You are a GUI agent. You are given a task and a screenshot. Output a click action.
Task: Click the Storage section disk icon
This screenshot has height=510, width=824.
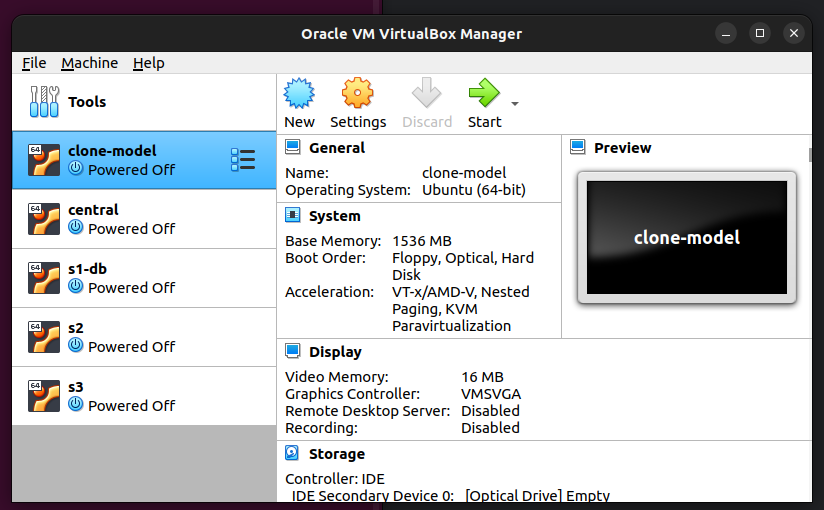coord(292,453)
